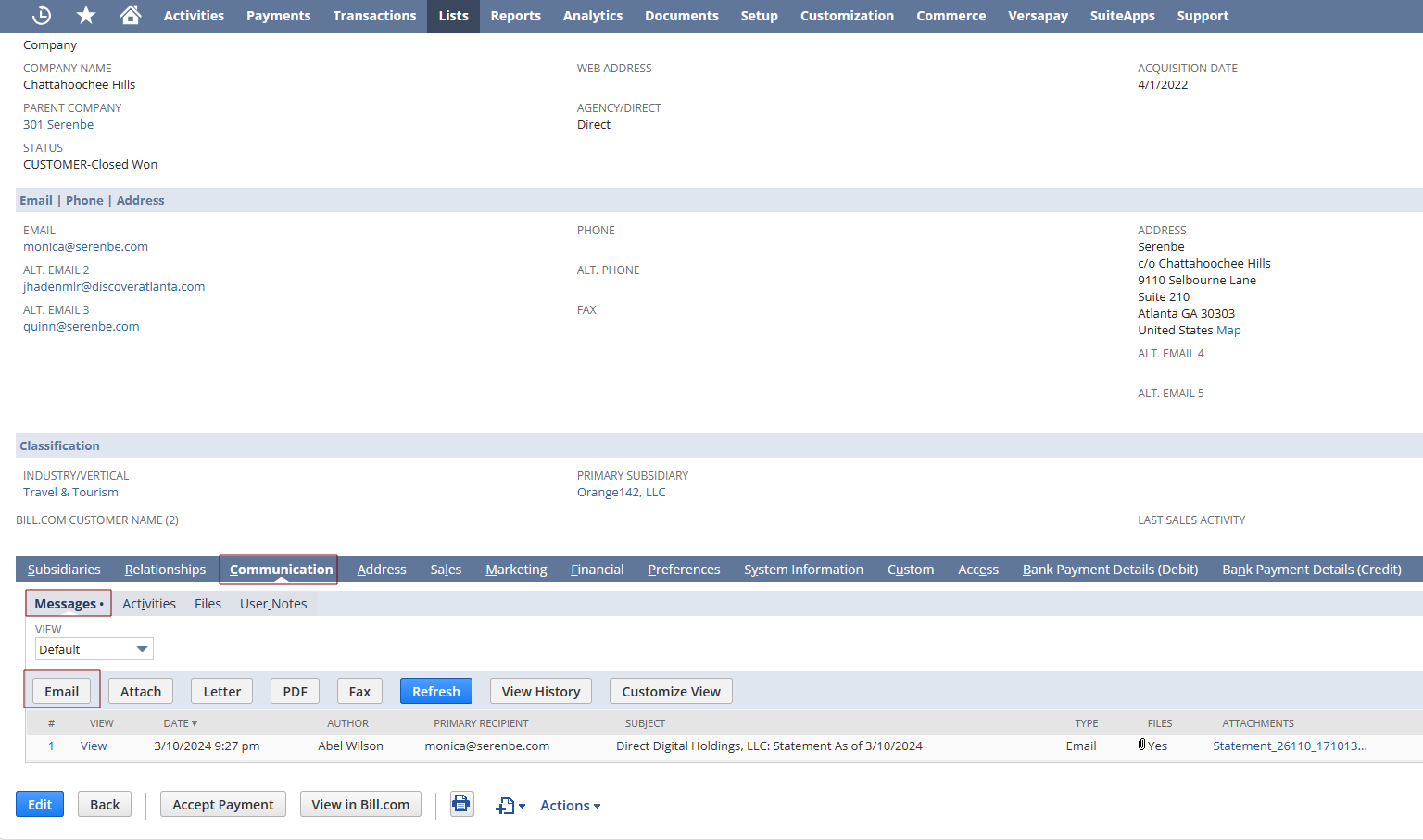
Task: Click the Shortcuts star icon
Action: click(x=86, y=16)
